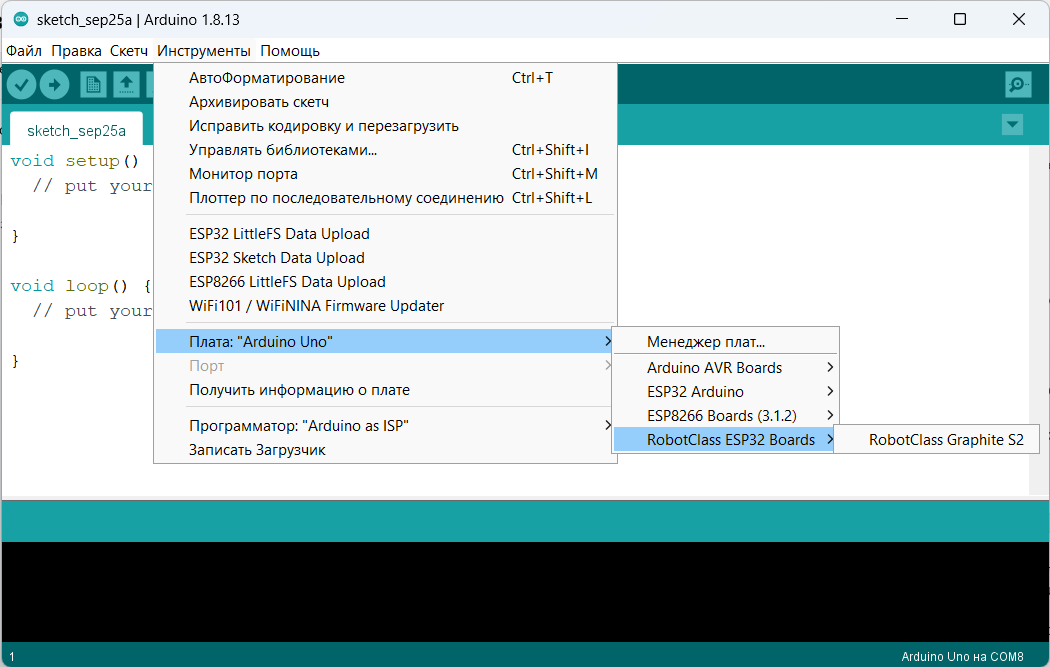This screenshot has height=667, width=1050.
Task: Open the Скетч menu
Action: pos(129,51)
